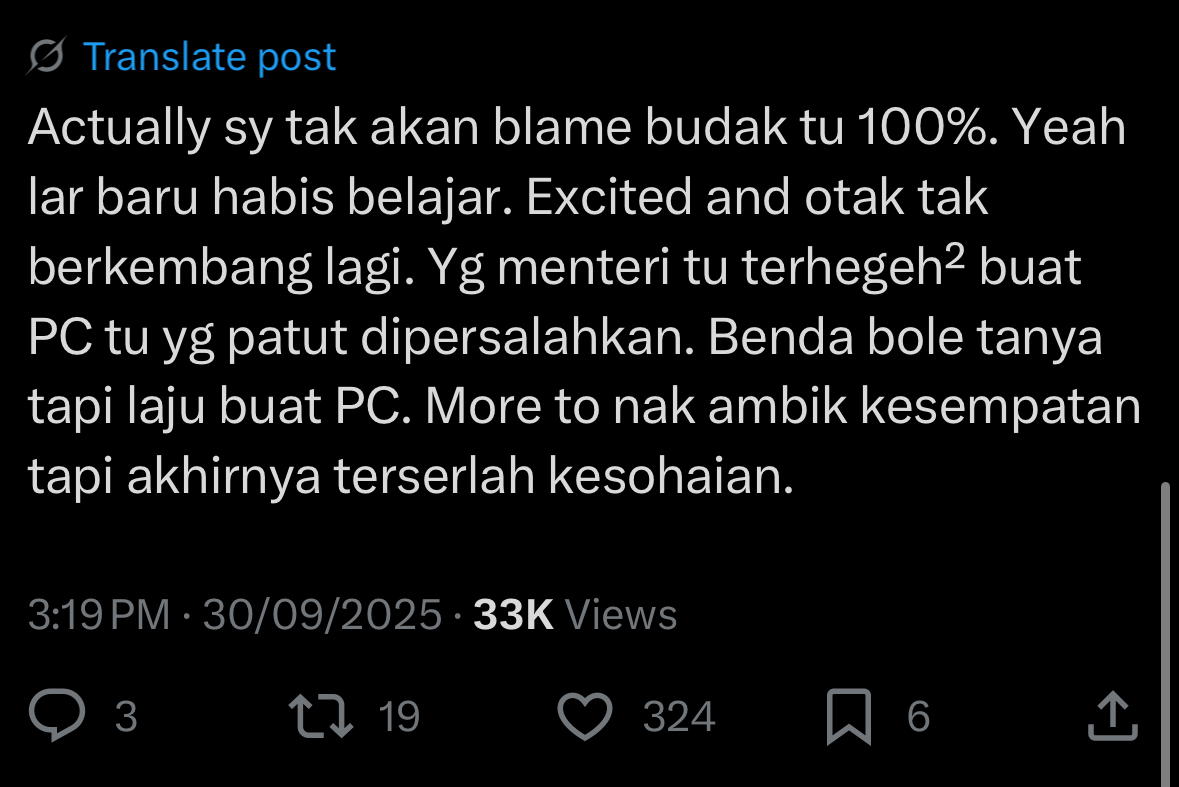This screenshot has width=1179, height=787.
Task: Click the reply count 3
Action: (x=126, y=716)
